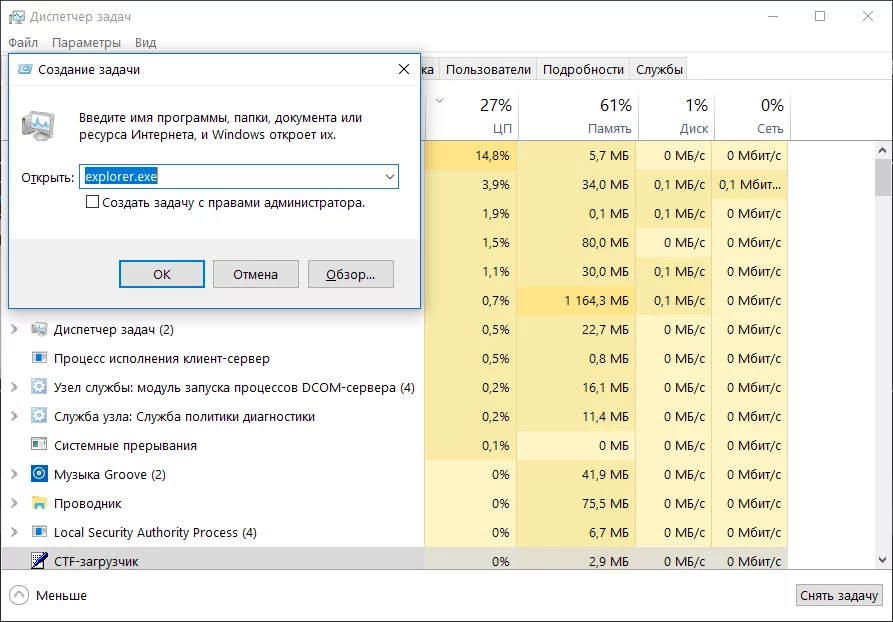Click the 22,7 МБ memory value
The height and width of the screenshot is (622, 893).
605,329
